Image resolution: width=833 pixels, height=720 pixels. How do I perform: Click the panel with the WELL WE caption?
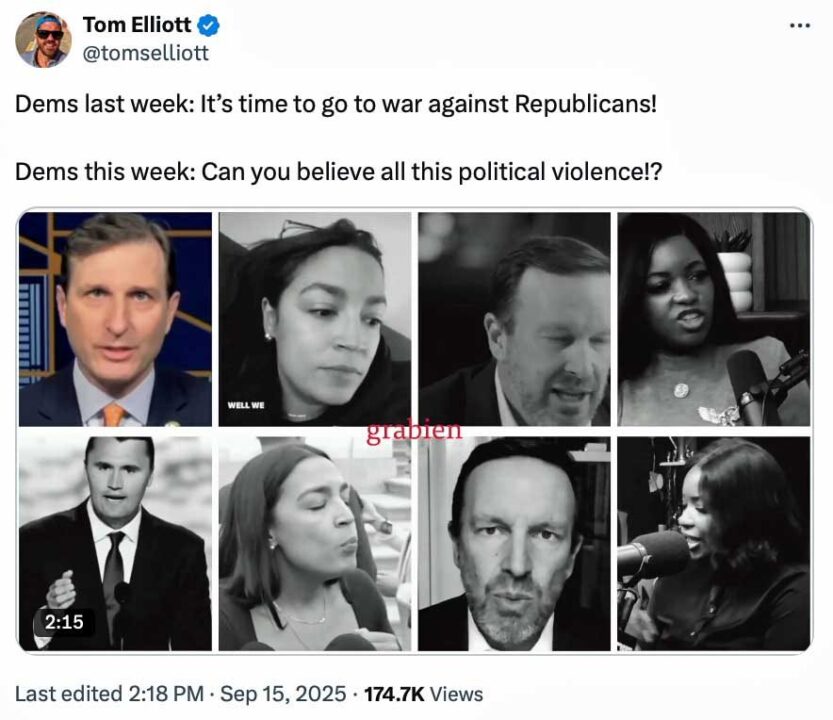point(314,319)
